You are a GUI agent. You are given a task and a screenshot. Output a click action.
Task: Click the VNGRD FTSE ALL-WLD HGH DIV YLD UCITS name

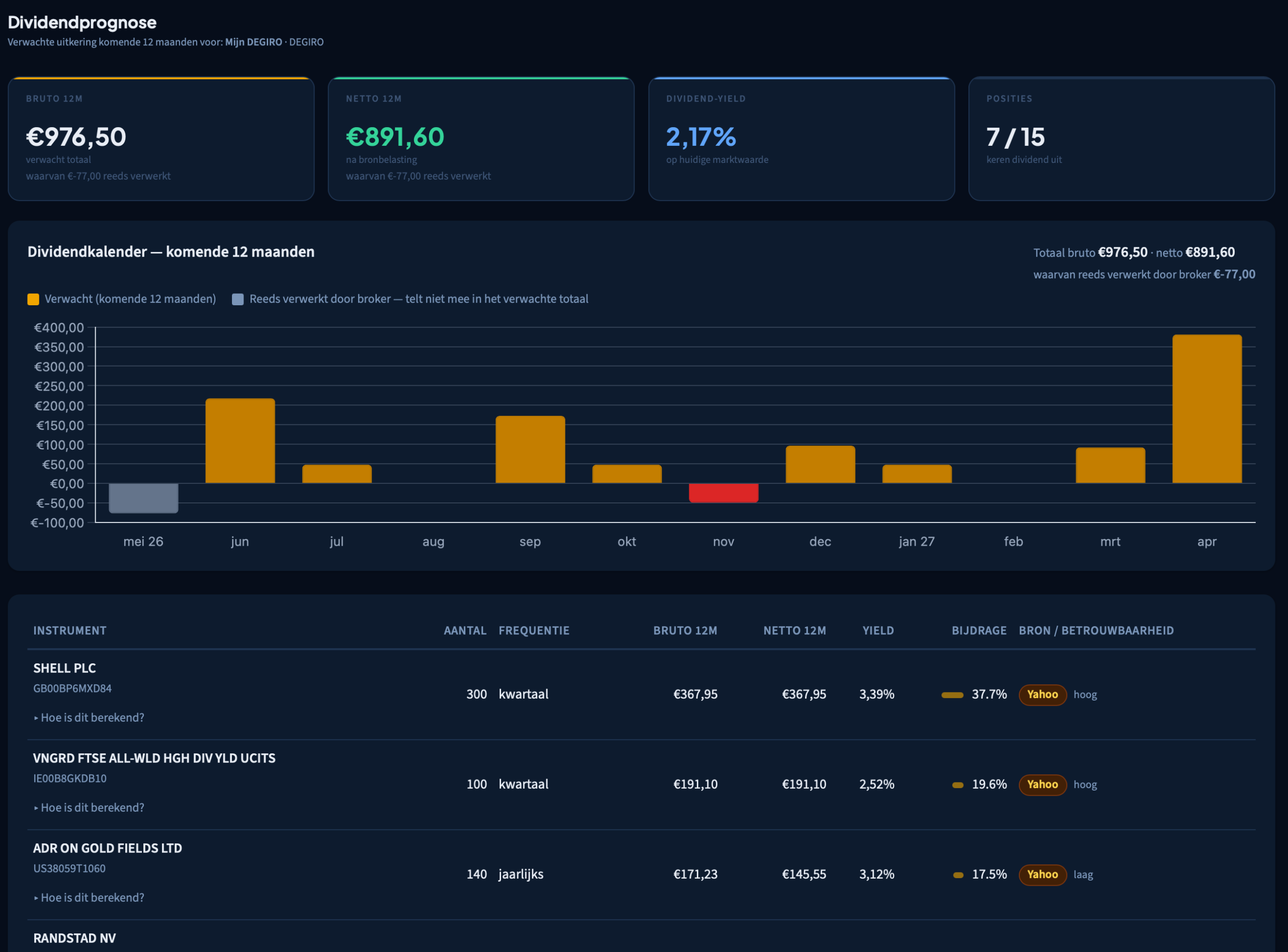[154, 758]
